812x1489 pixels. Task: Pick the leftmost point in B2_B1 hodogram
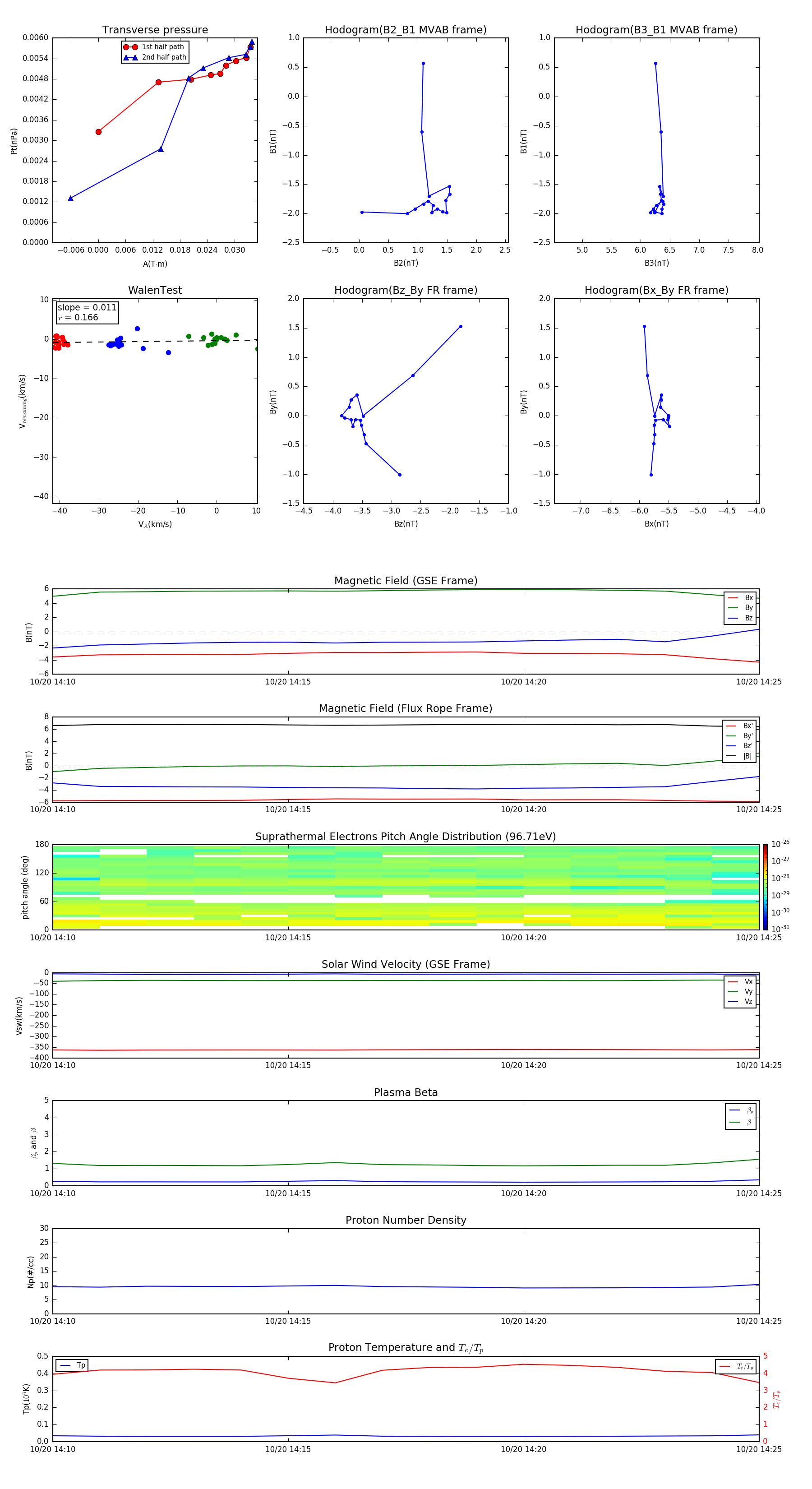[x=362, y=212]
